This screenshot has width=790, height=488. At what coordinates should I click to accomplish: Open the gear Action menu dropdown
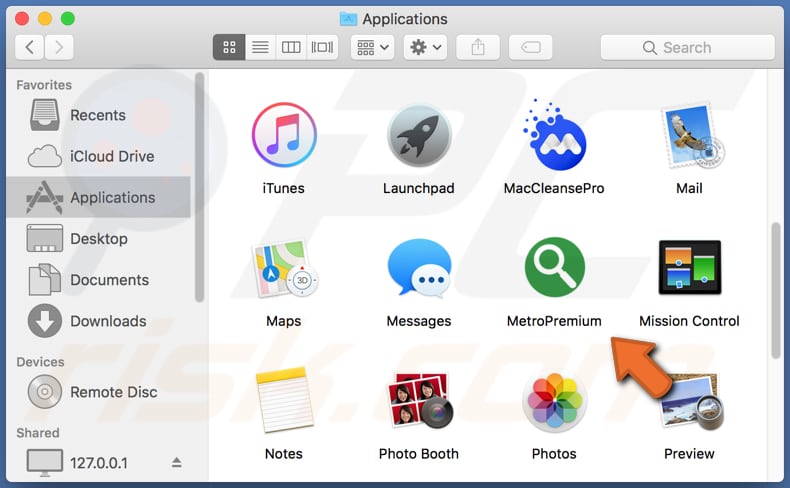(x=425, y=47)
